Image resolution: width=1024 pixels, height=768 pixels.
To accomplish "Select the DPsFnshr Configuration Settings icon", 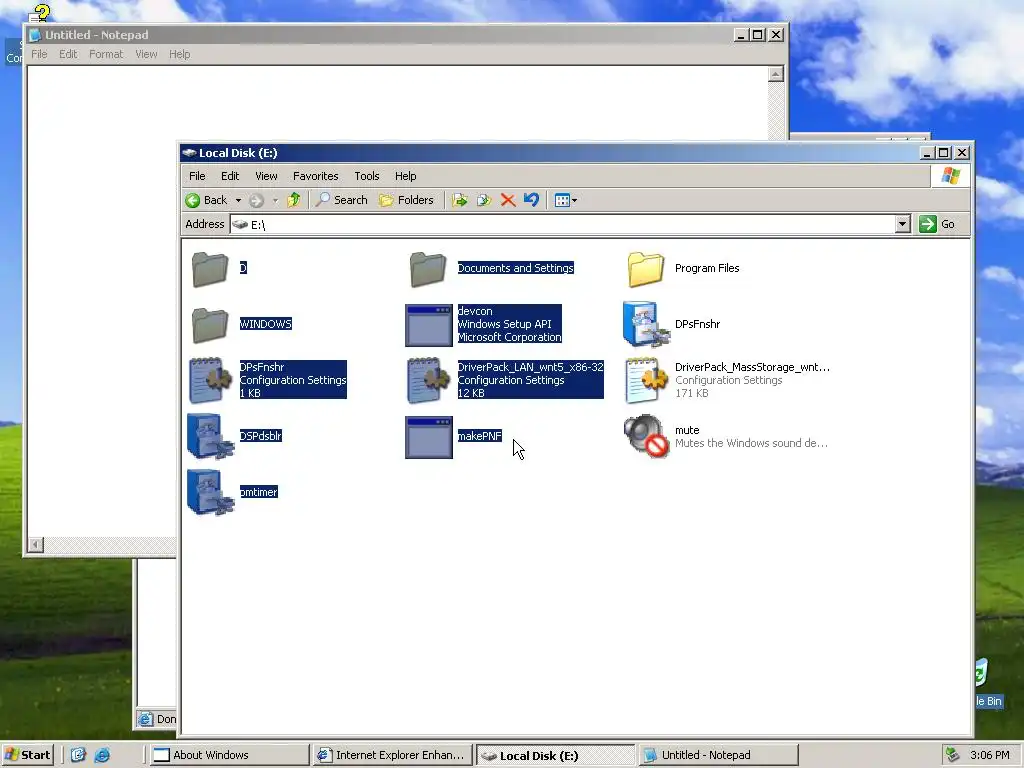I will [210, 380].
